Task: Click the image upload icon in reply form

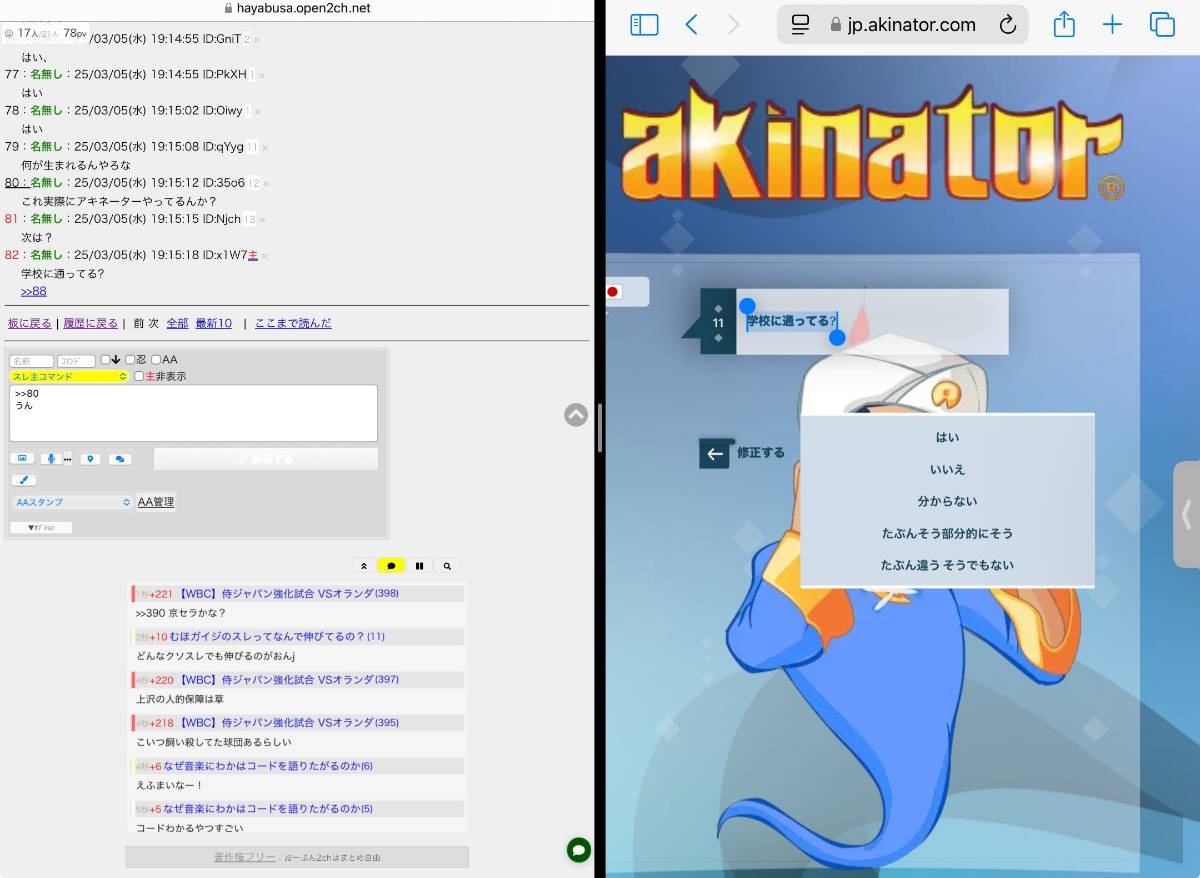Action: pyautogui.click(x=22, y=459)
